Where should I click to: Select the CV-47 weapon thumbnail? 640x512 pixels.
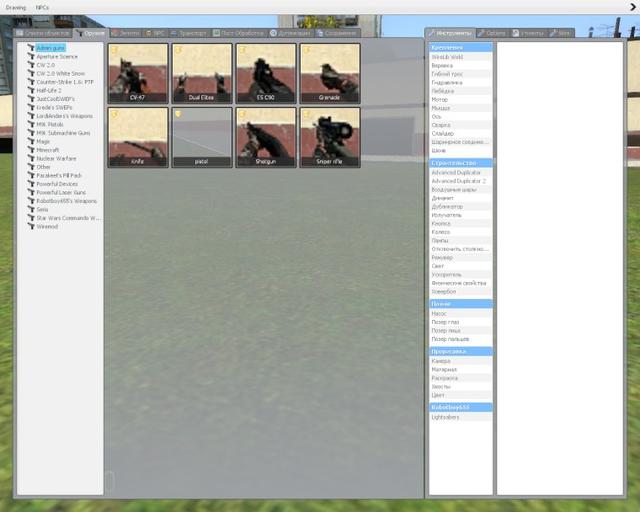(138, 73)
